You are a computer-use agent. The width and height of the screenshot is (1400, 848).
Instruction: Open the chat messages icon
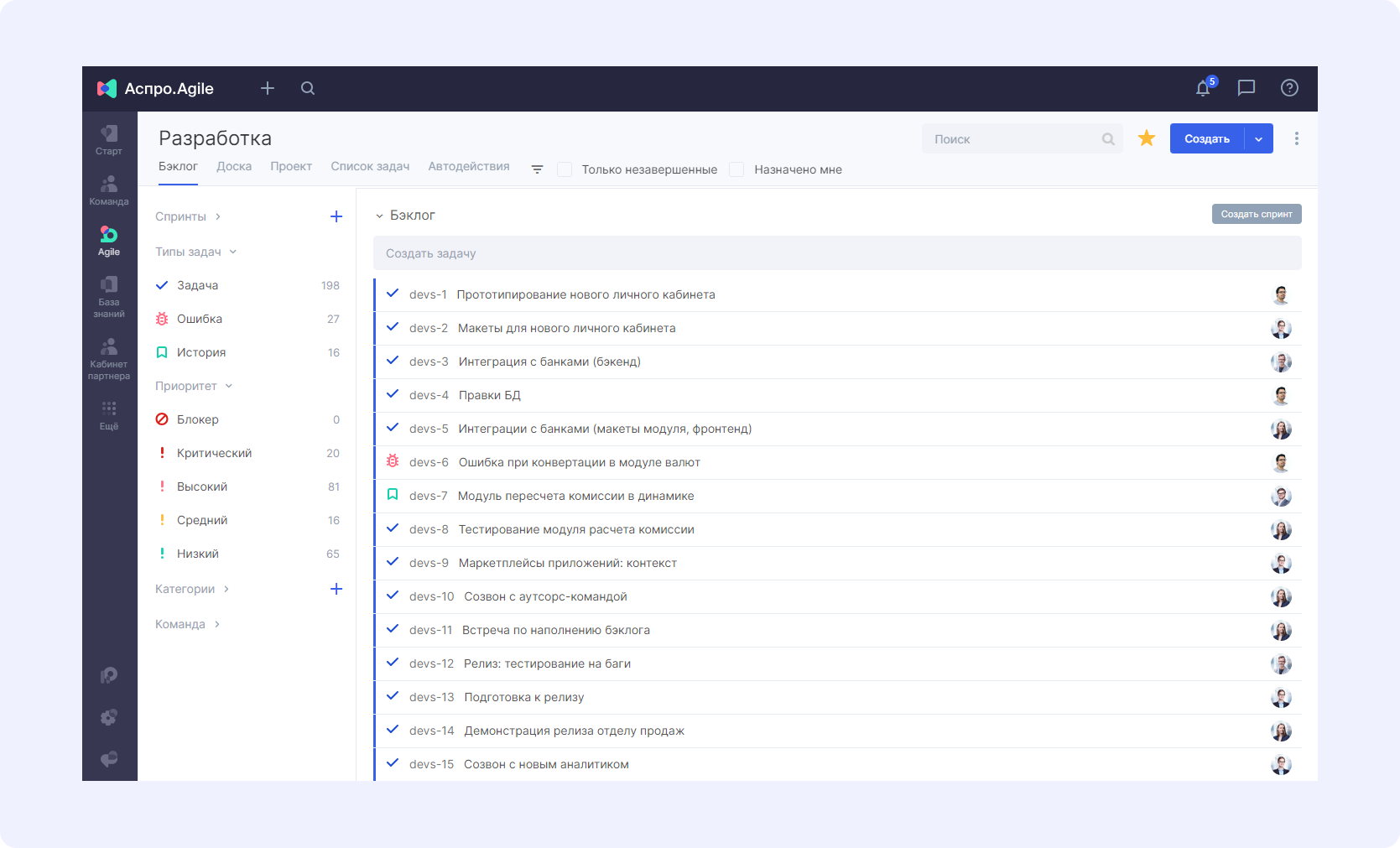pos(1246,88)
